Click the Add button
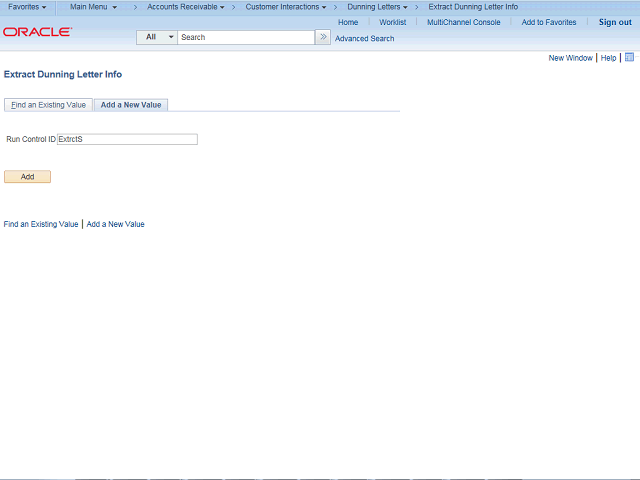This screenshot has width=640, height=480. coord(27,177)
